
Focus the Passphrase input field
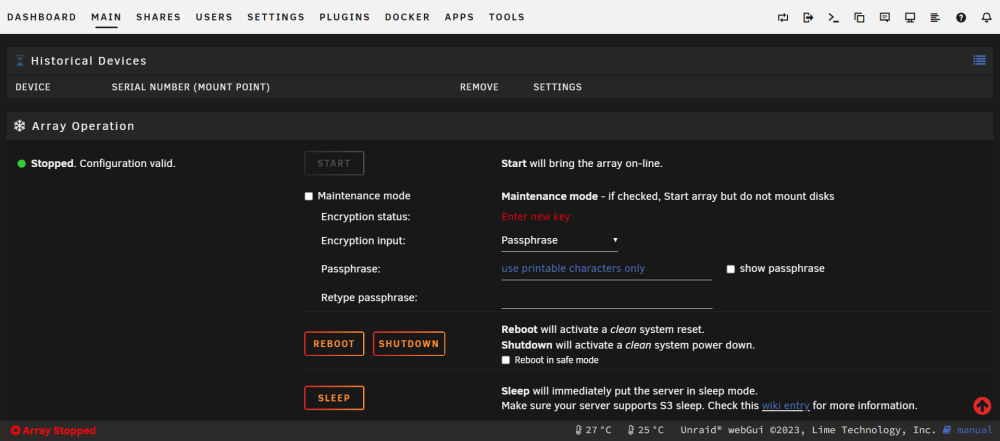(x=607, y=269)
